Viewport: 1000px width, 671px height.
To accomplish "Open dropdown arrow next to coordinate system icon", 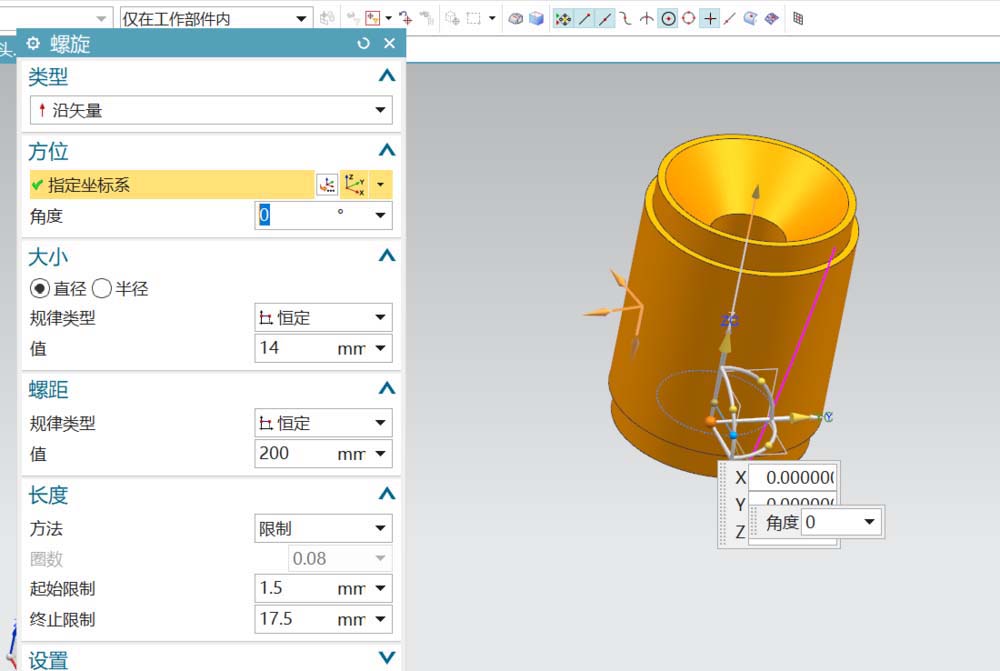I will click(x=381, y=185).
